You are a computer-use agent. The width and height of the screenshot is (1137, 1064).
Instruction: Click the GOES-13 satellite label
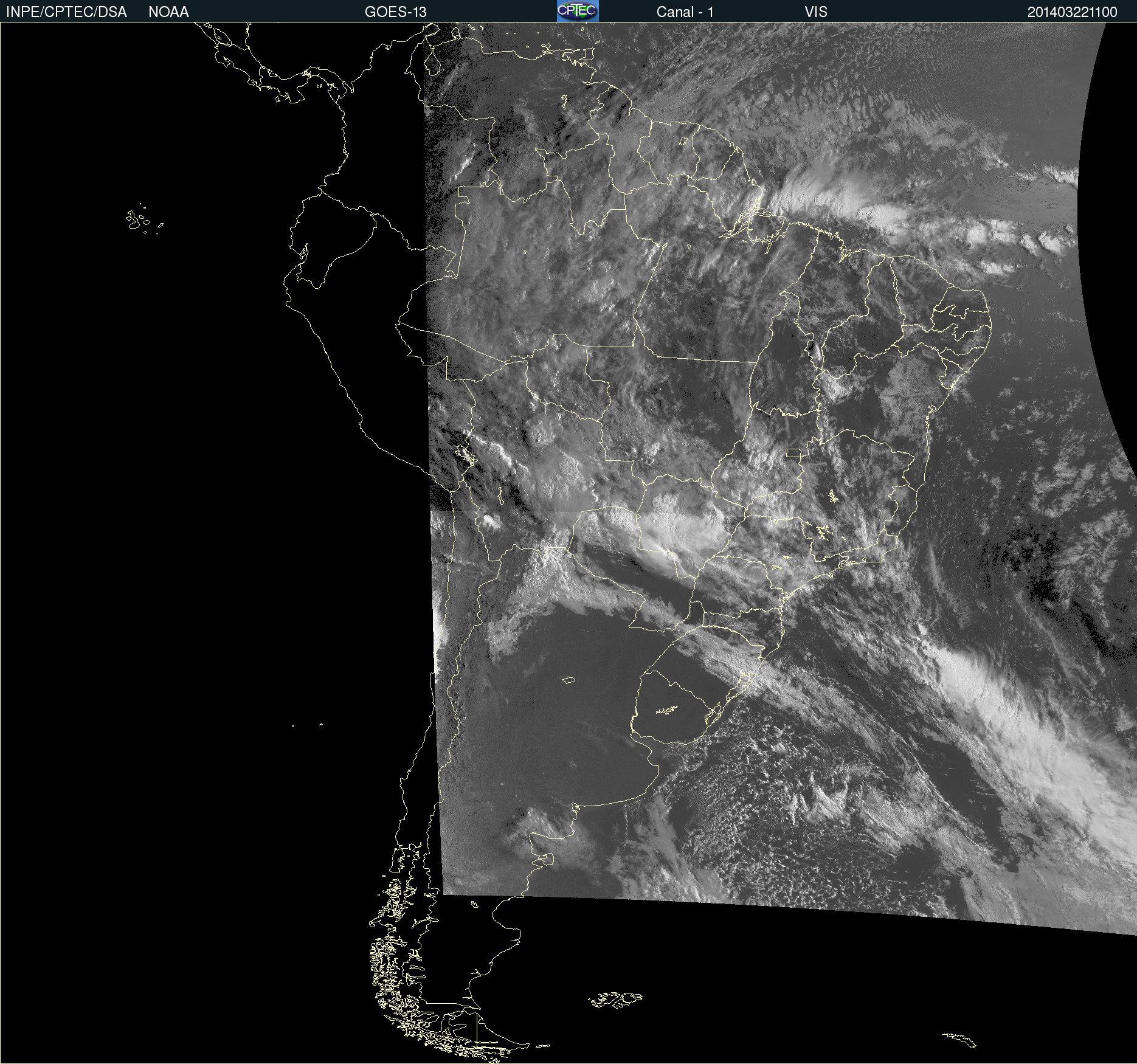(395, 12)
